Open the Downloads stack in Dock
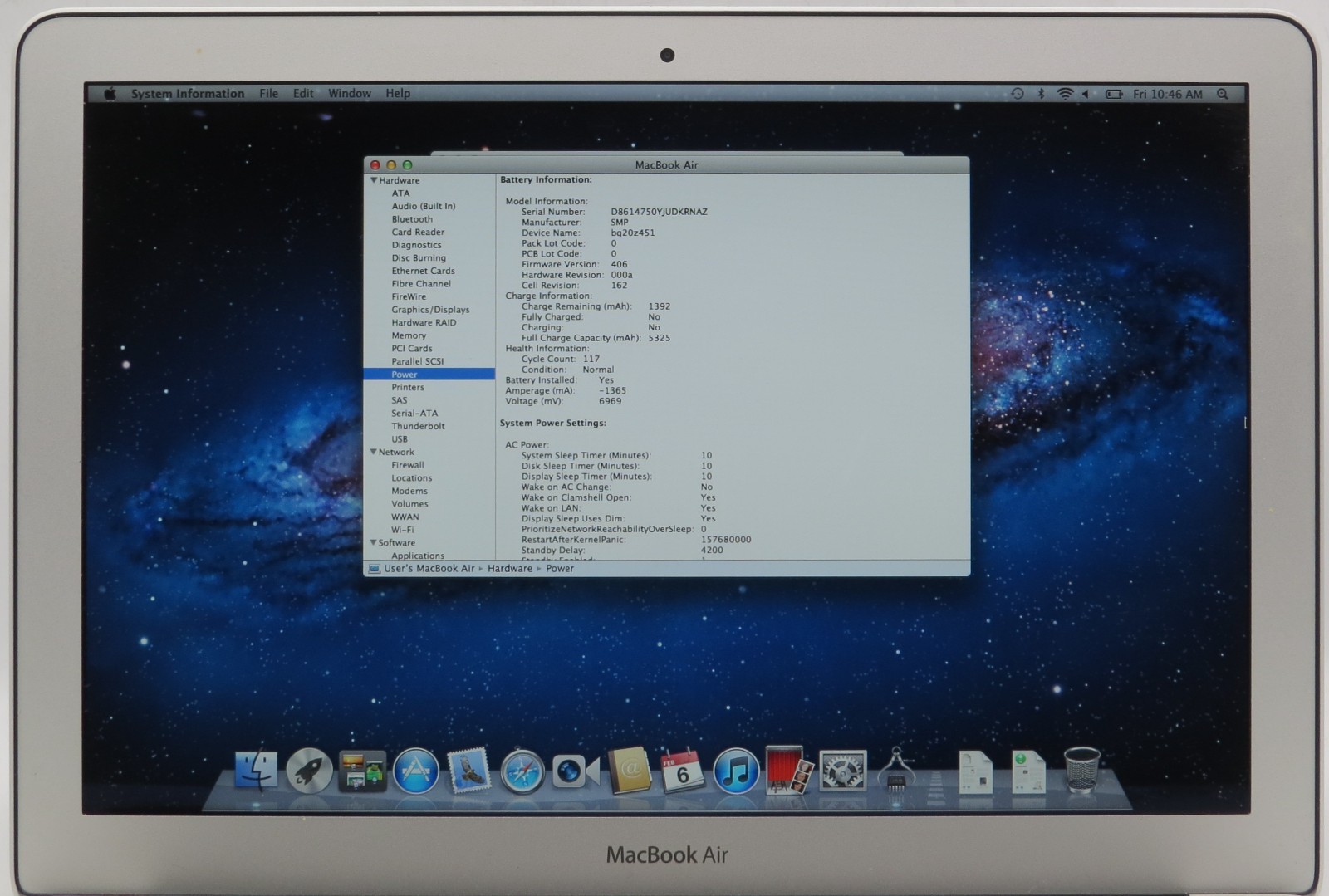The height and width of the screenshot is (896, 1329). tap(1028, 771)
